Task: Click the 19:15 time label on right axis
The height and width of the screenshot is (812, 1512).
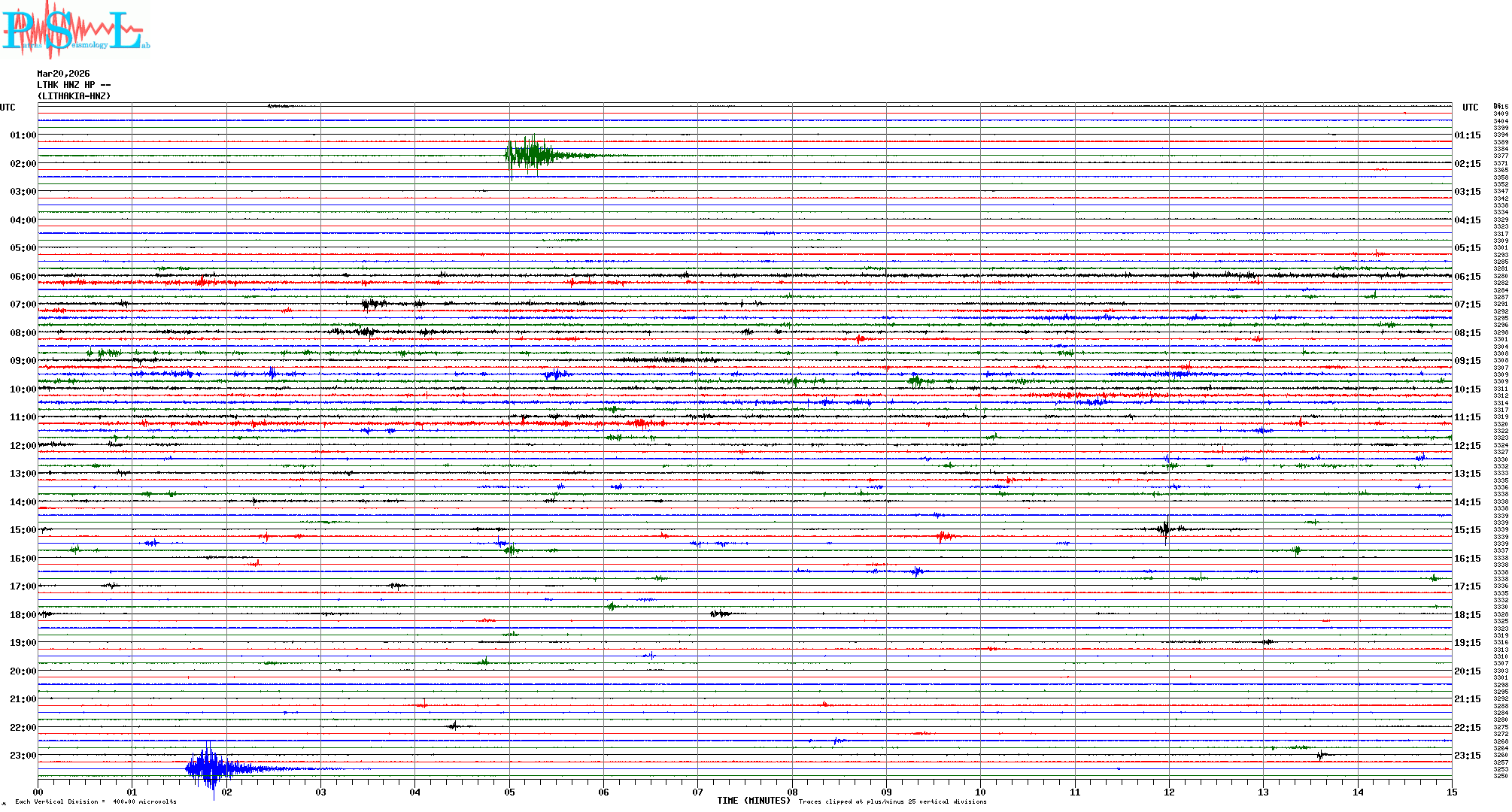Action: [1467, 643]
